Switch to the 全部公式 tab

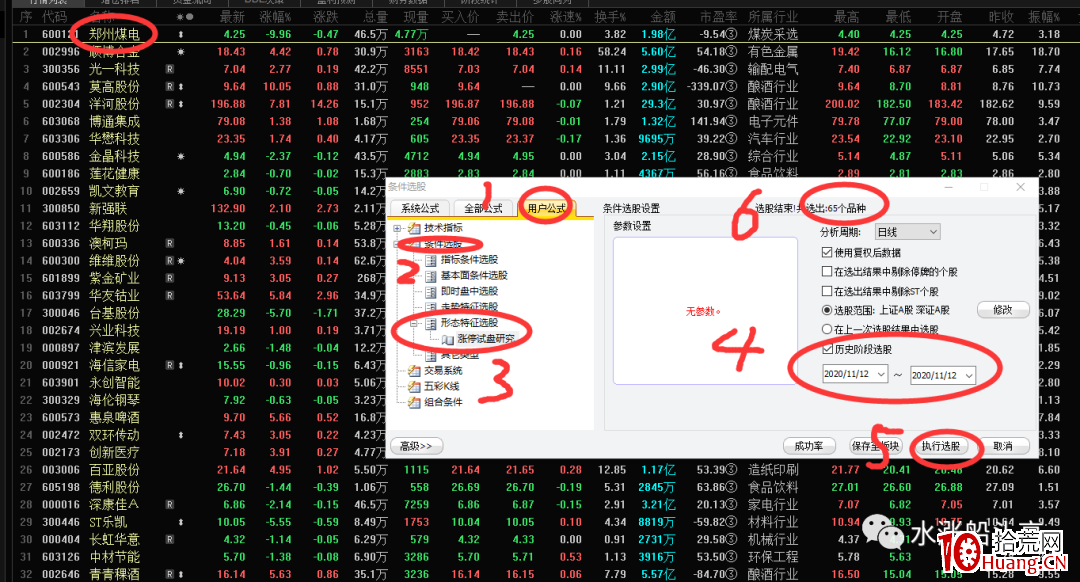483,209
